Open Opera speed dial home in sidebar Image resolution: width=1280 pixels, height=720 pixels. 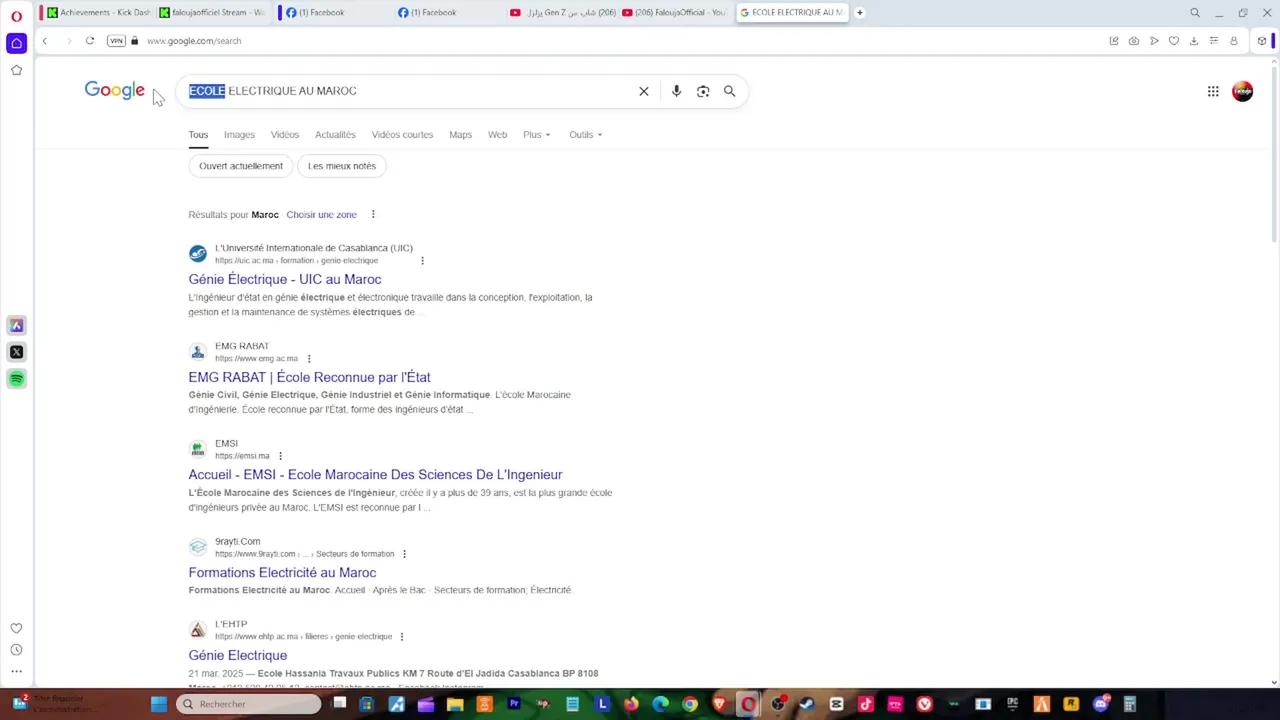coord(16,43)
